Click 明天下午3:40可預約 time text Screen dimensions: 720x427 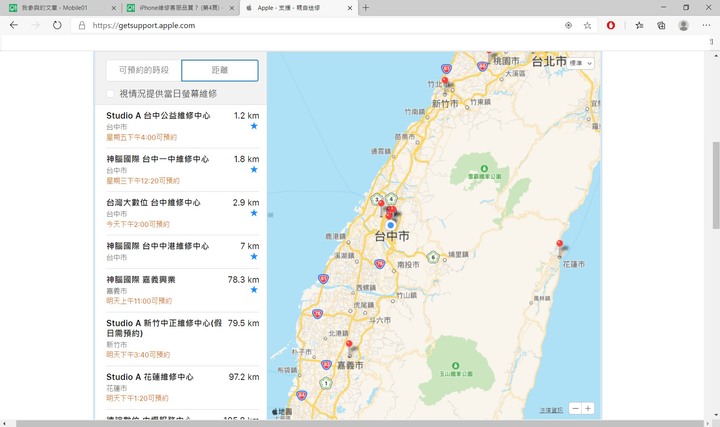click(x=138, y=354)
